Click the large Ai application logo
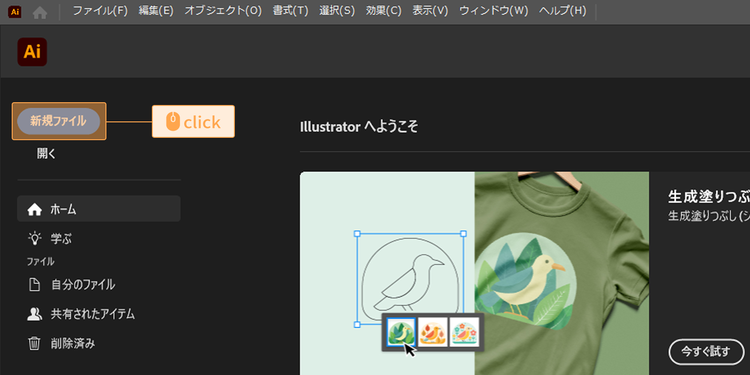This screenshot has width=750, height=375. pyautogui.click(x=32, y=52)
